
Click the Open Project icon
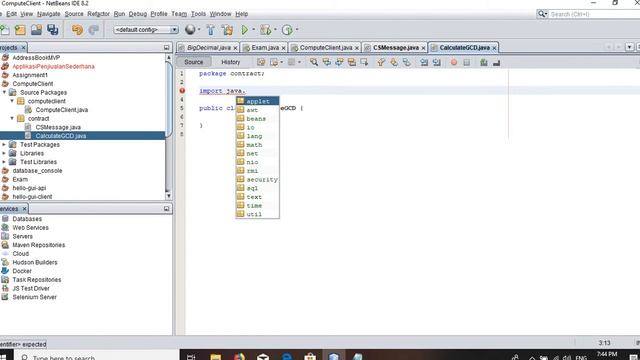[x=36, y=30]
